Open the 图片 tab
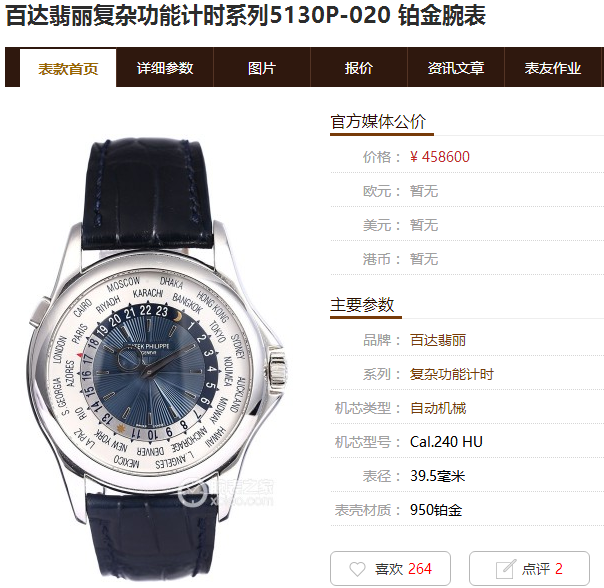 point(262,68)
